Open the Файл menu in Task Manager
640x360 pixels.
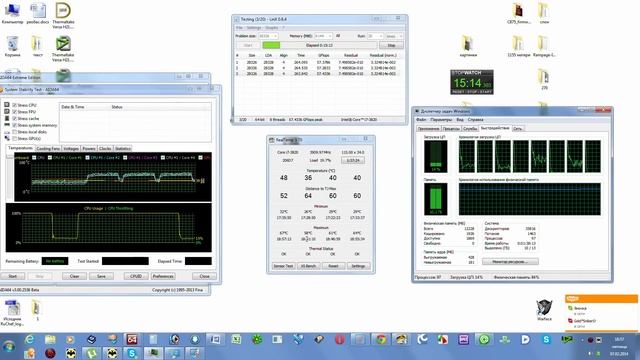pyautogui.click(x=421, y=120)
